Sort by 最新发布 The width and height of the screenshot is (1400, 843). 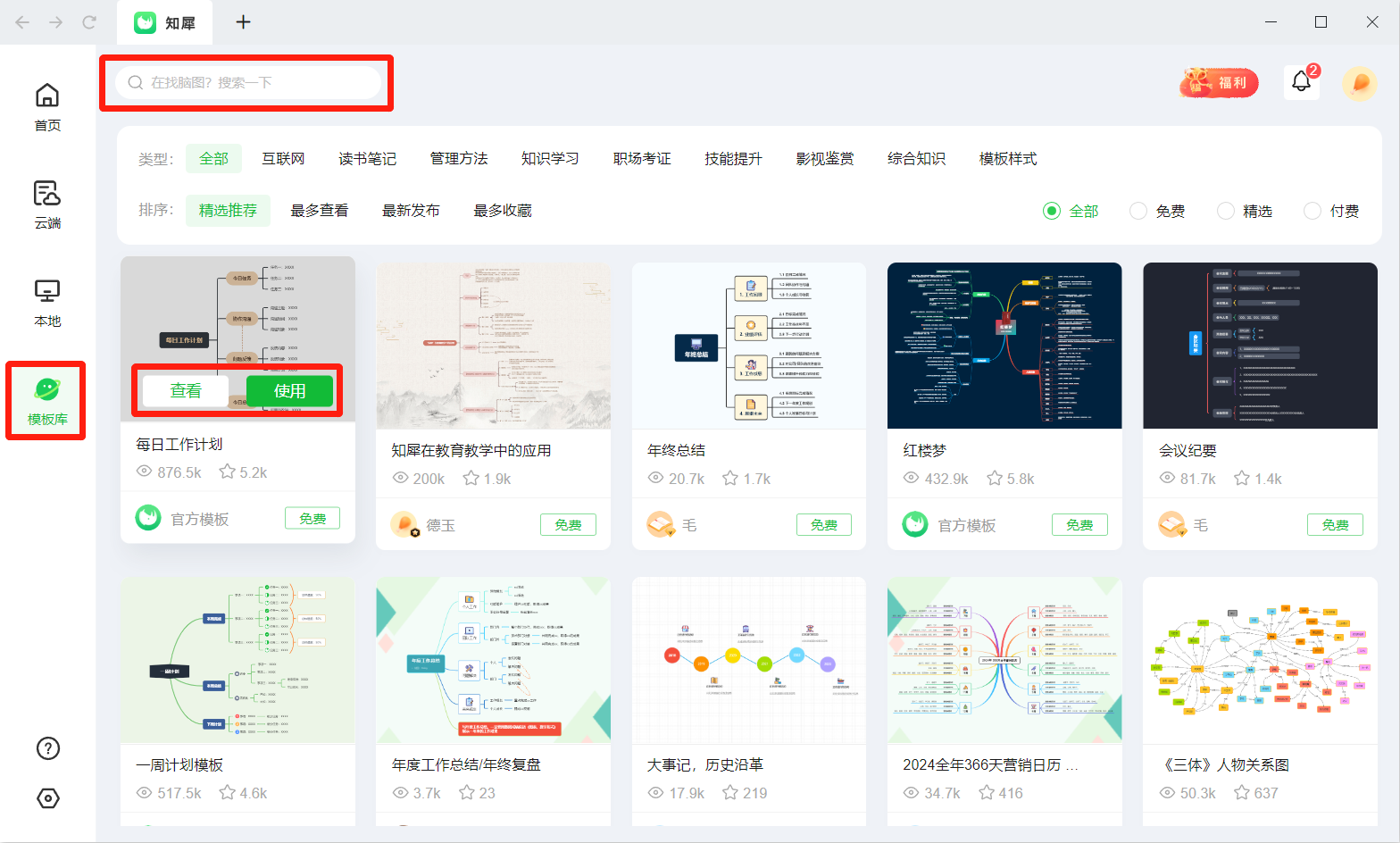[x=411, y=211]
